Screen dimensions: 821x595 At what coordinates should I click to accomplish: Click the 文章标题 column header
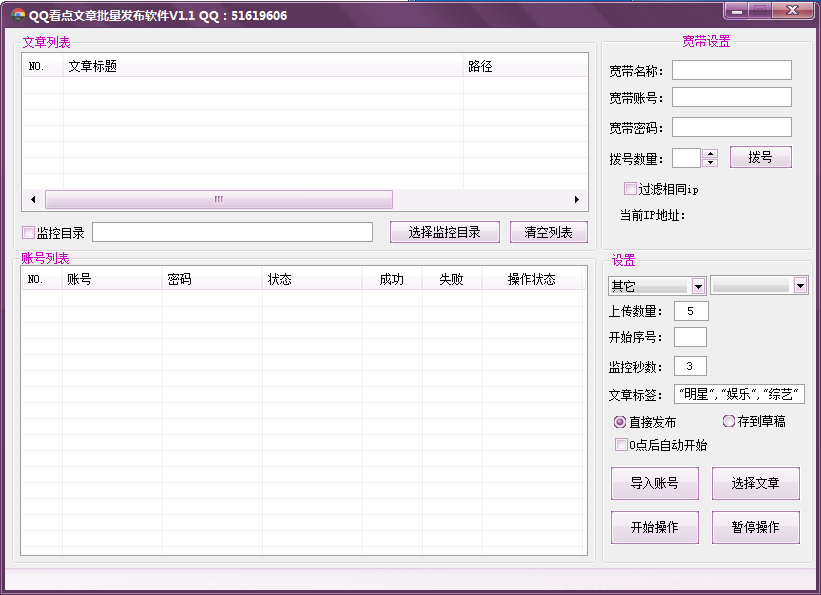click(x=263, y=66)
